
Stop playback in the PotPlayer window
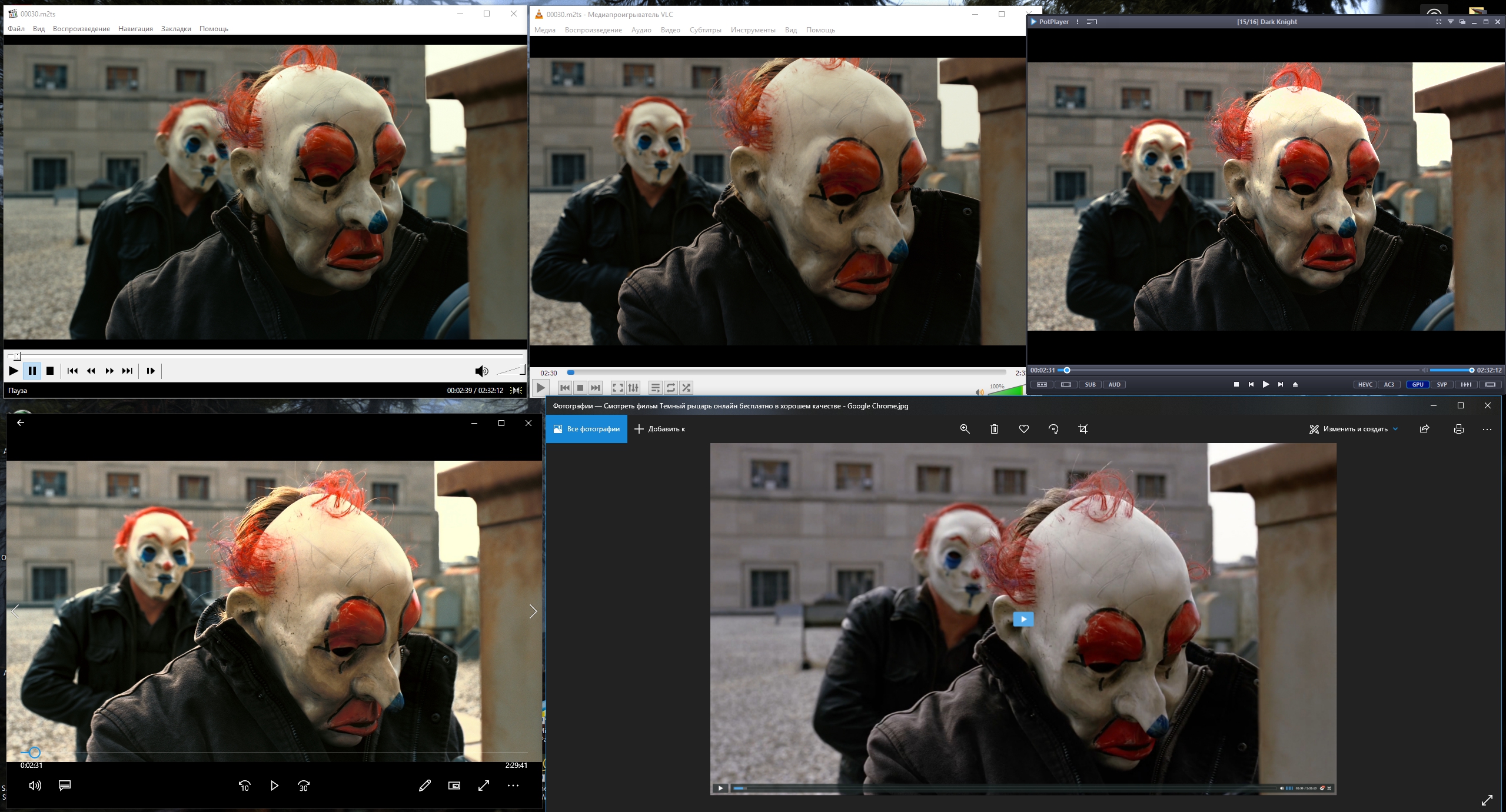[x=1236, y=384]
